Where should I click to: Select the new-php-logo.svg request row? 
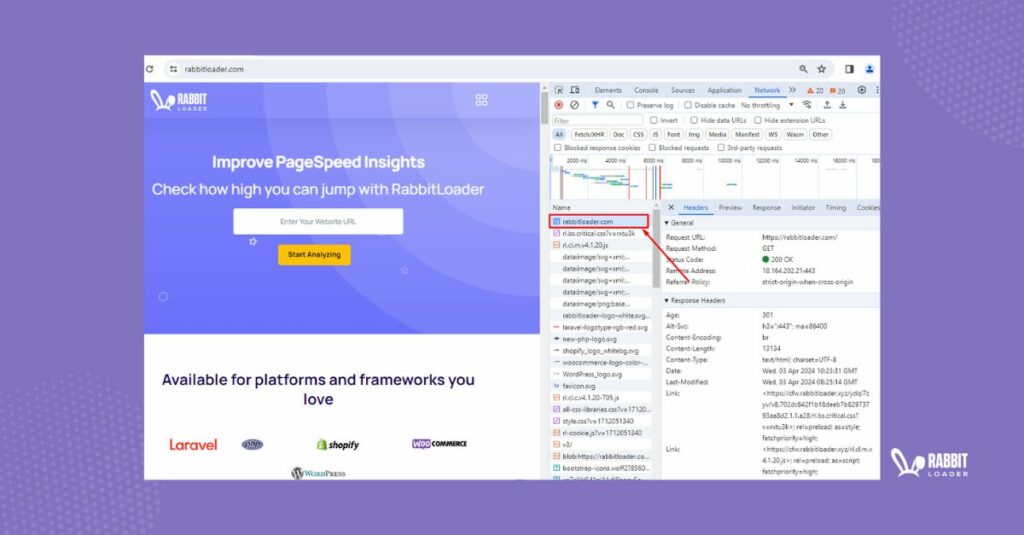(x=601, y=339)
